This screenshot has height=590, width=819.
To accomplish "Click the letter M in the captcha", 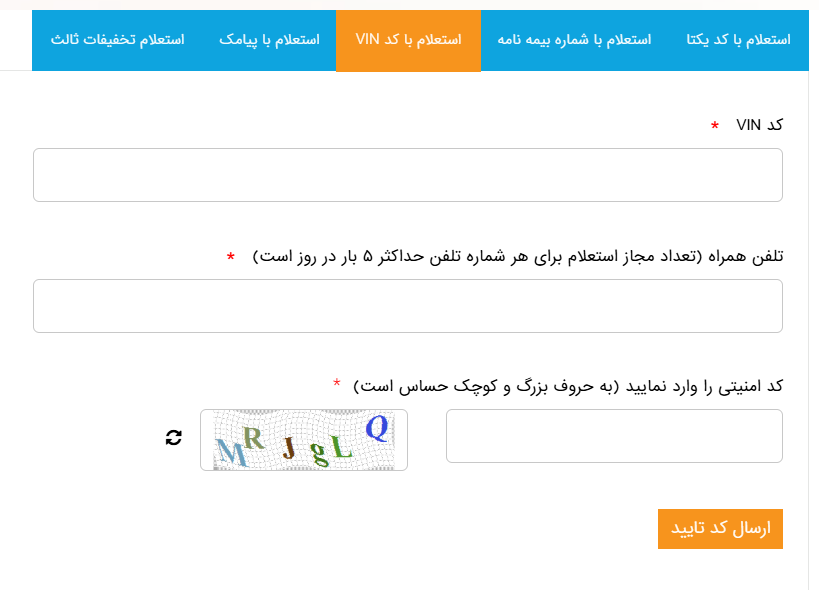I will tap(231, 453).
